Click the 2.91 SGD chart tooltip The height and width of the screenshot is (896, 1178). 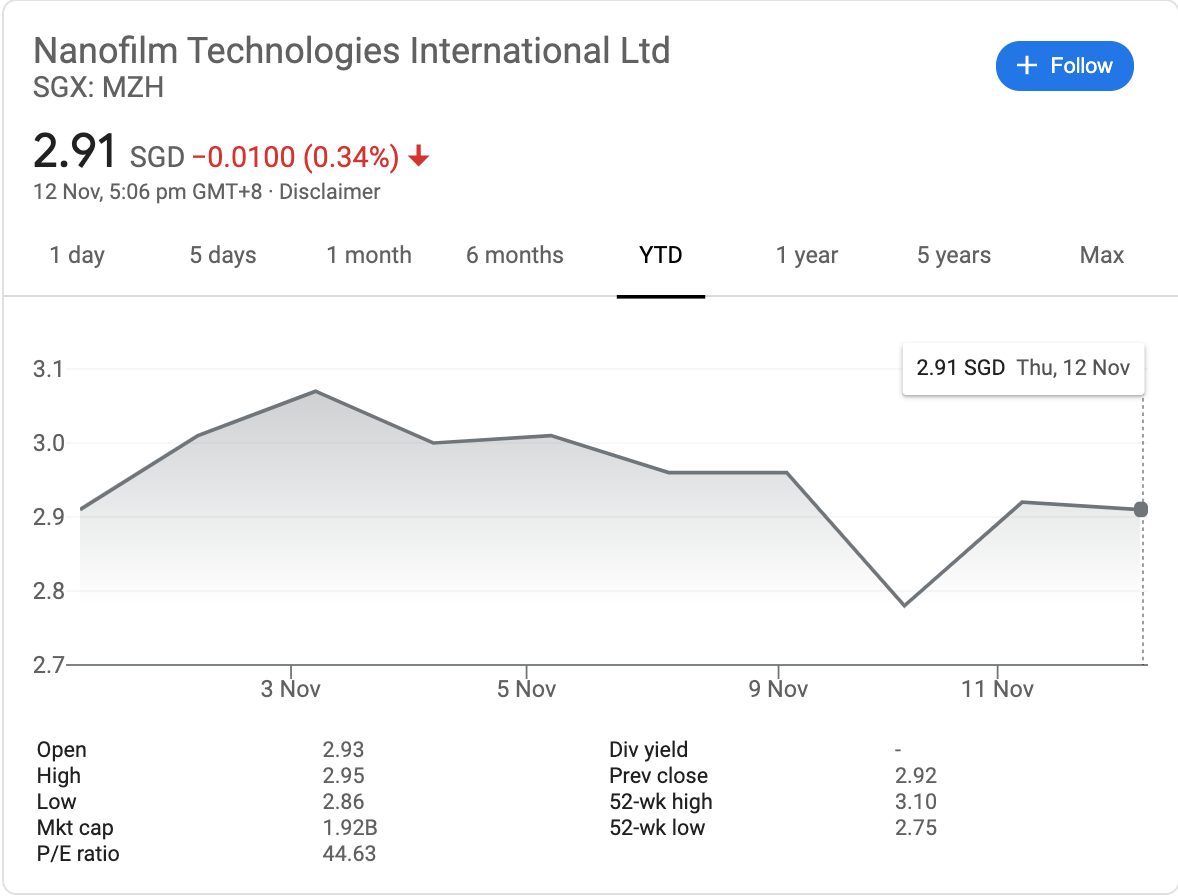pyautogui.click(x=1023, y=368)
